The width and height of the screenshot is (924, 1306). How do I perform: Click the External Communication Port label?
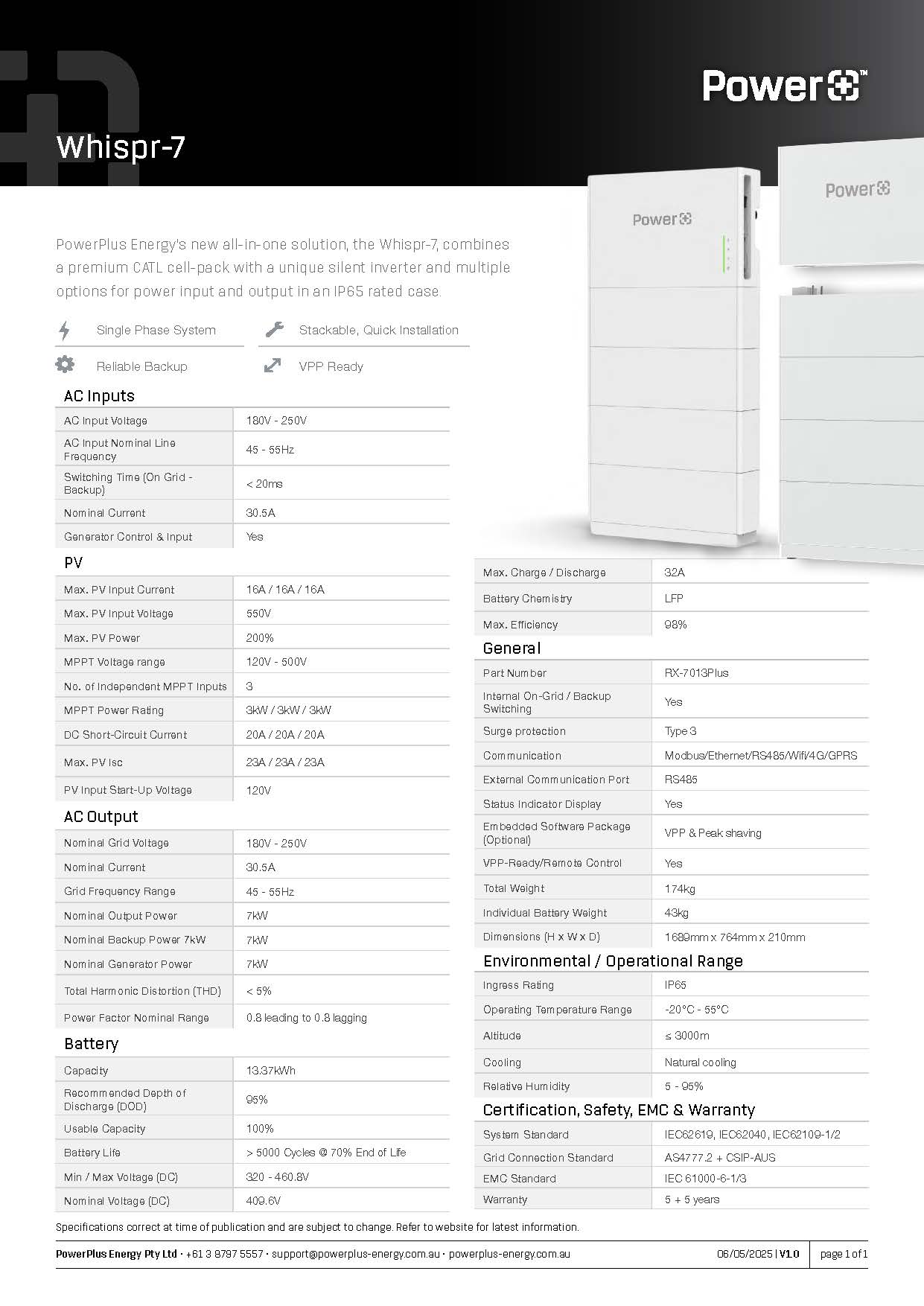tap(556, 780)
